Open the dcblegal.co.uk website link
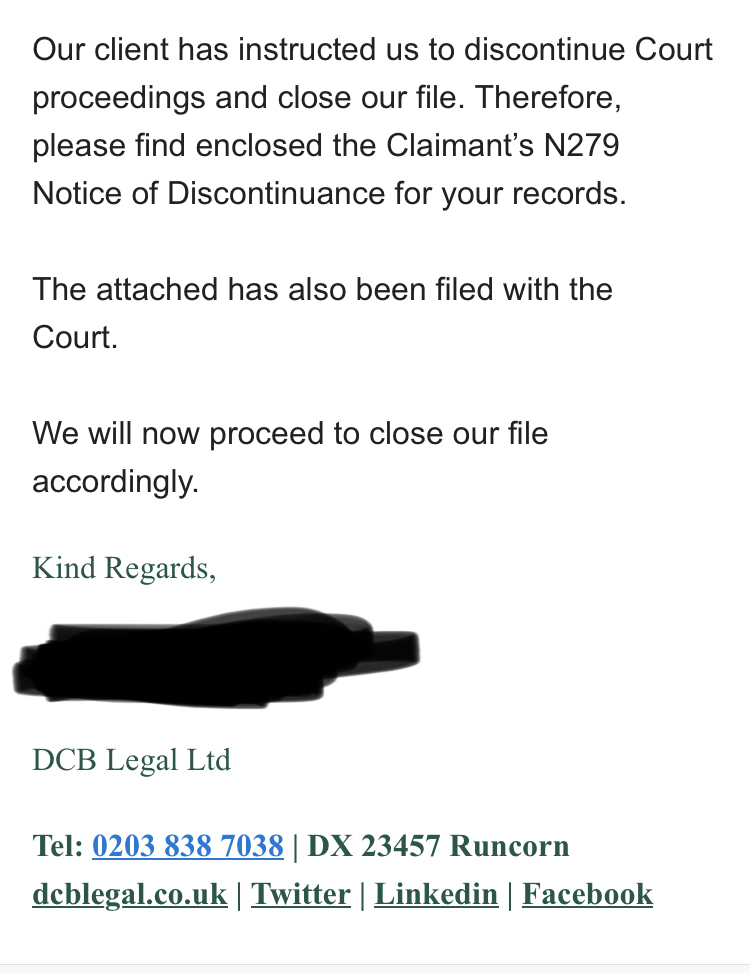The image size is (750, 973). [130, 894]
